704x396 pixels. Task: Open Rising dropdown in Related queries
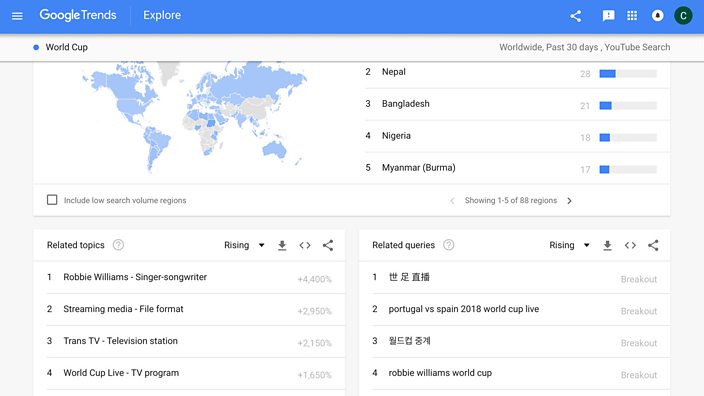tap(569, 245)
